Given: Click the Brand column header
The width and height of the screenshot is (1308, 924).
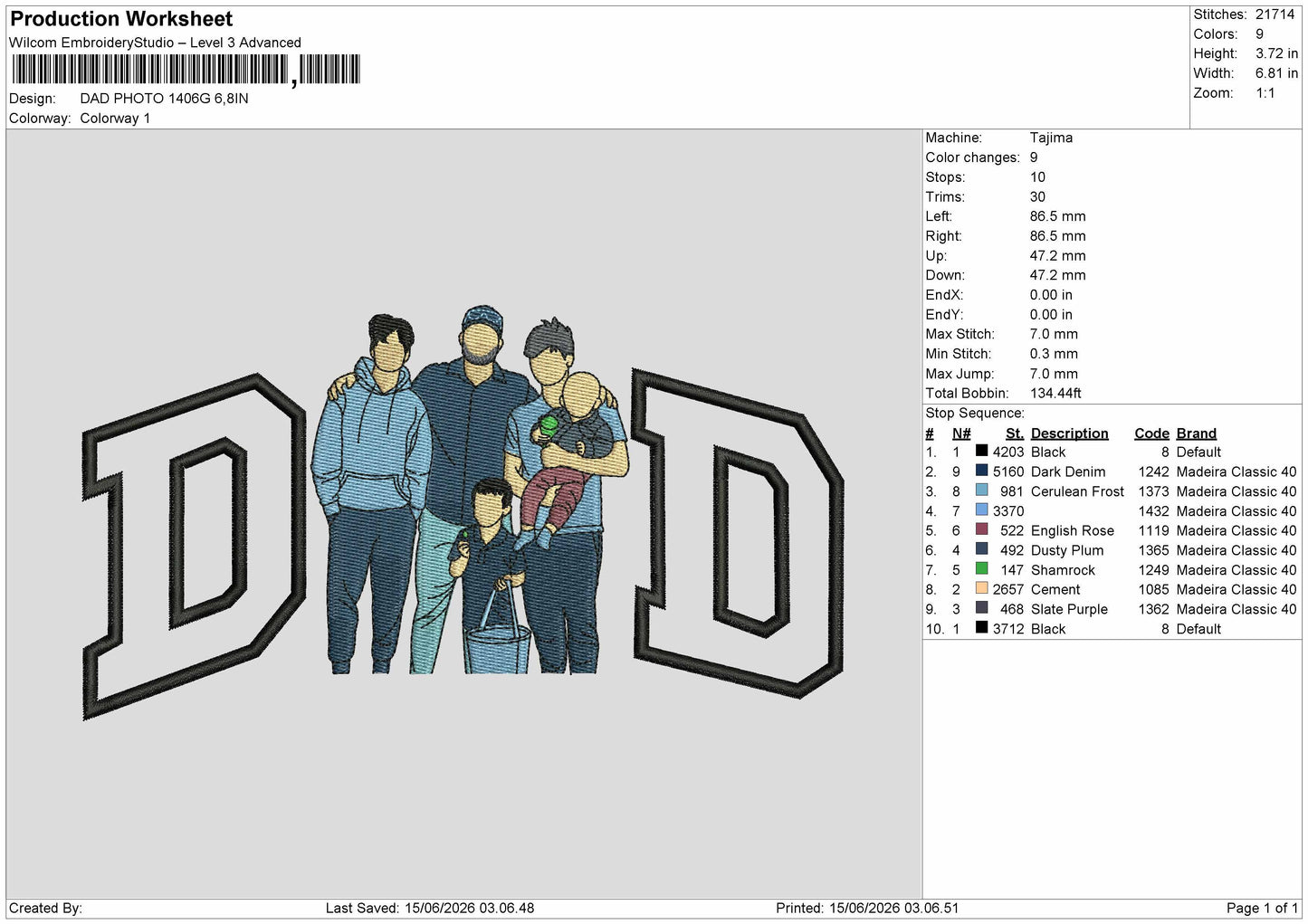Looking at the screenshot, I should 1196,433.
